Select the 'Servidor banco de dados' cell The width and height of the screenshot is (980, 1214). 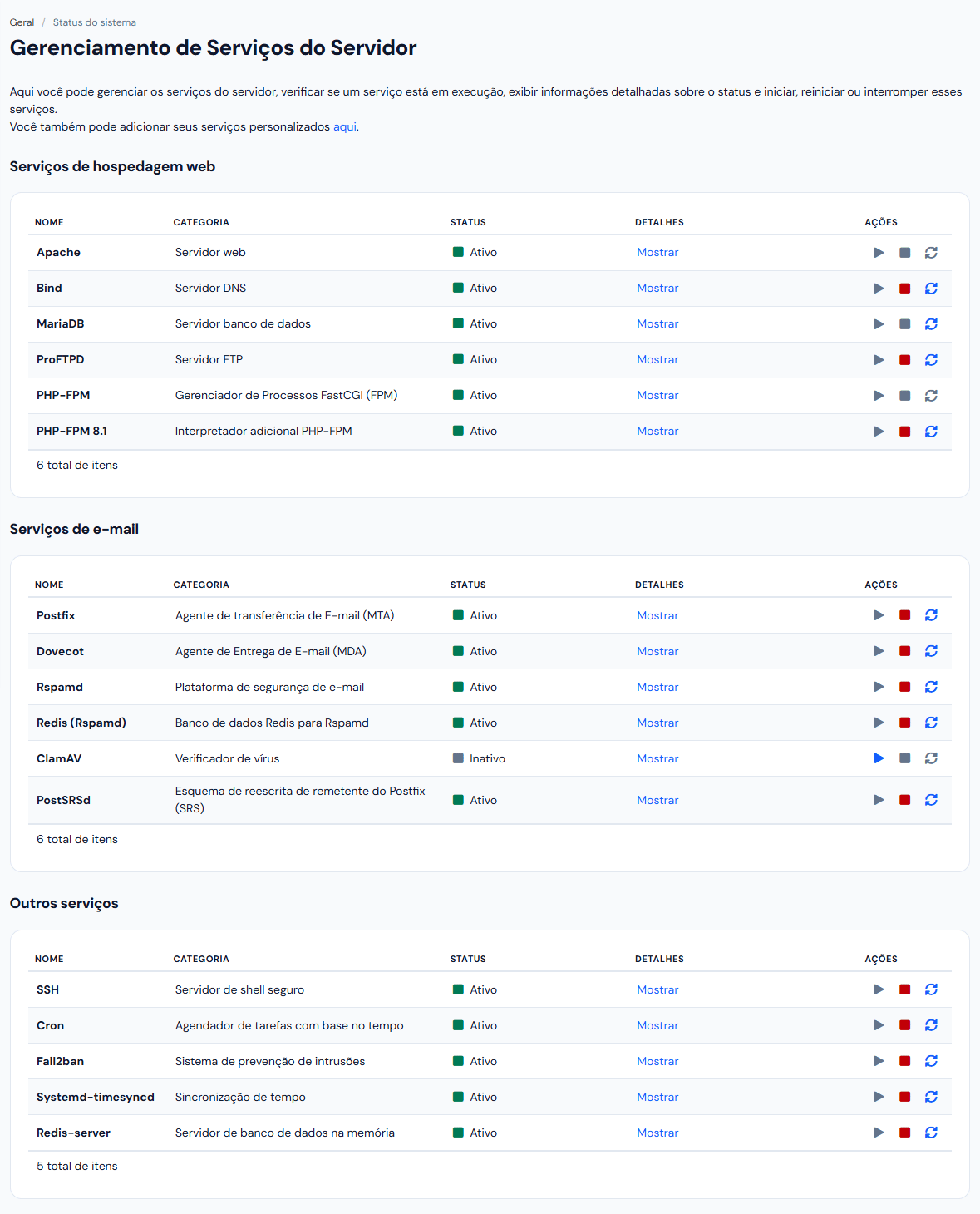pos(243,324)
